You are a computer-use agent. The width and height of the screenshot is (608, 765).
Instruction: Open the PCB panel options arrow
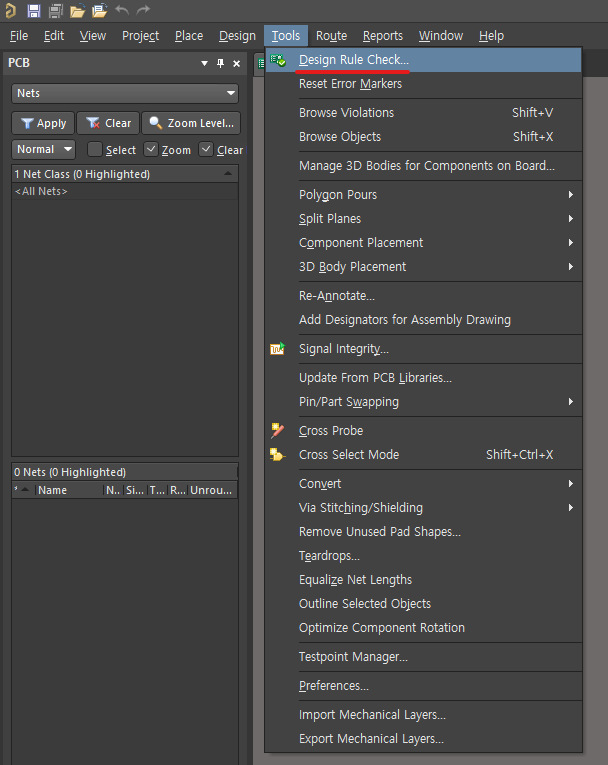pos(204,63)
